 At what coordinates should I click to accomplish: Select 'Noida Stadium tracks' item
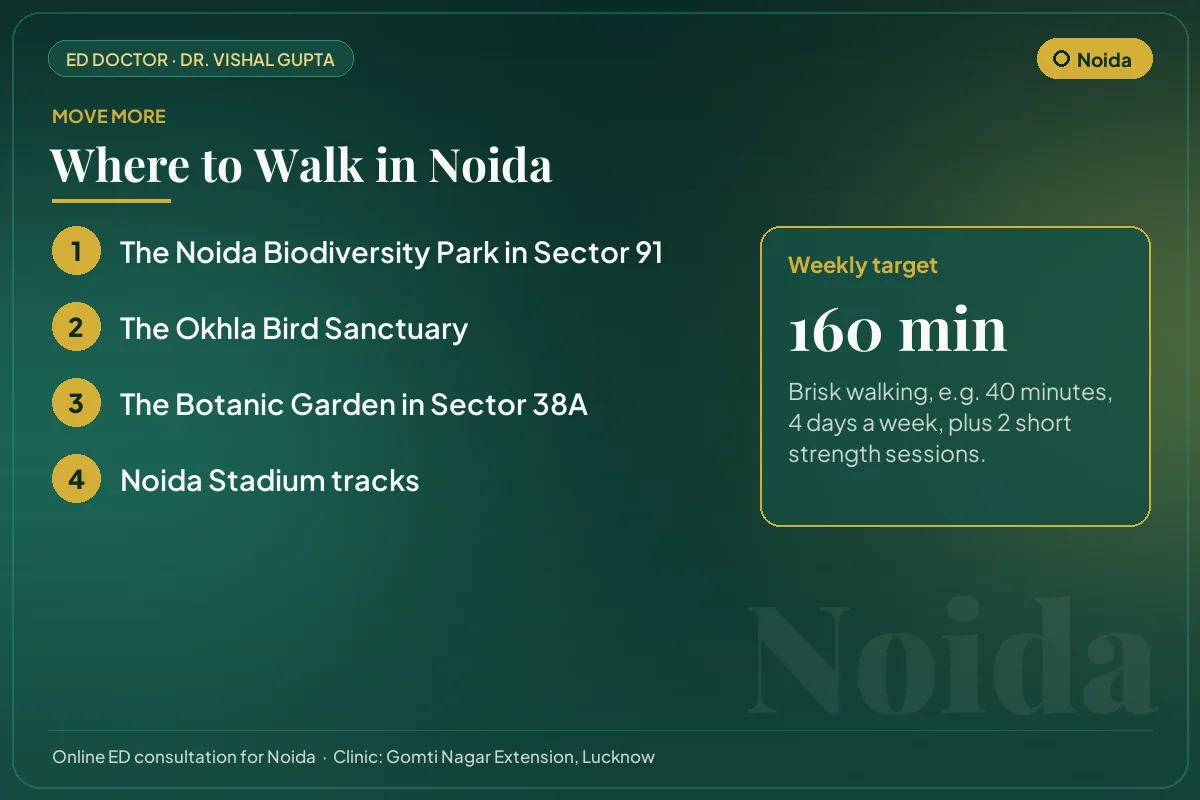coord(270,480)
